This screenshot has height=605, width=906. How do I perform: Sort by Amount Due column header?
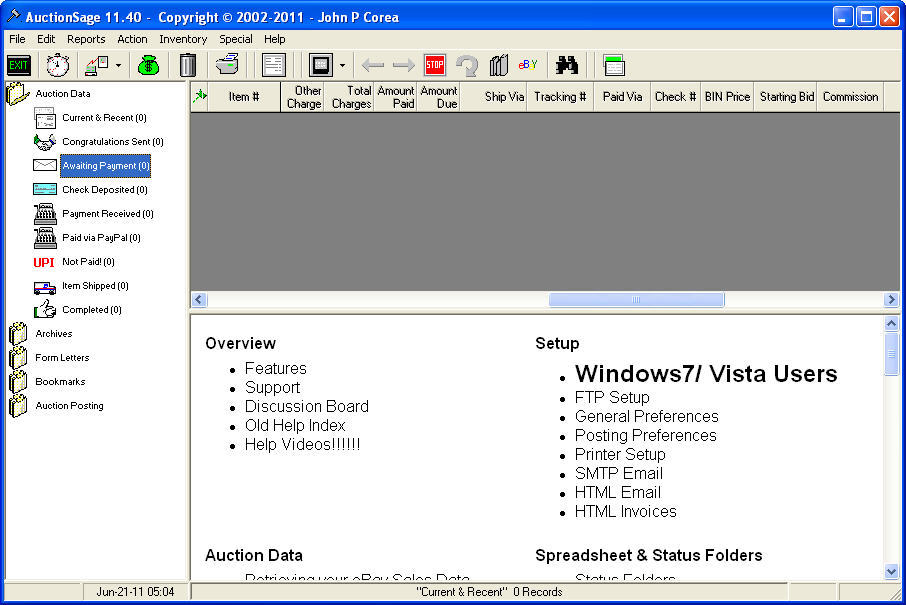439,96
